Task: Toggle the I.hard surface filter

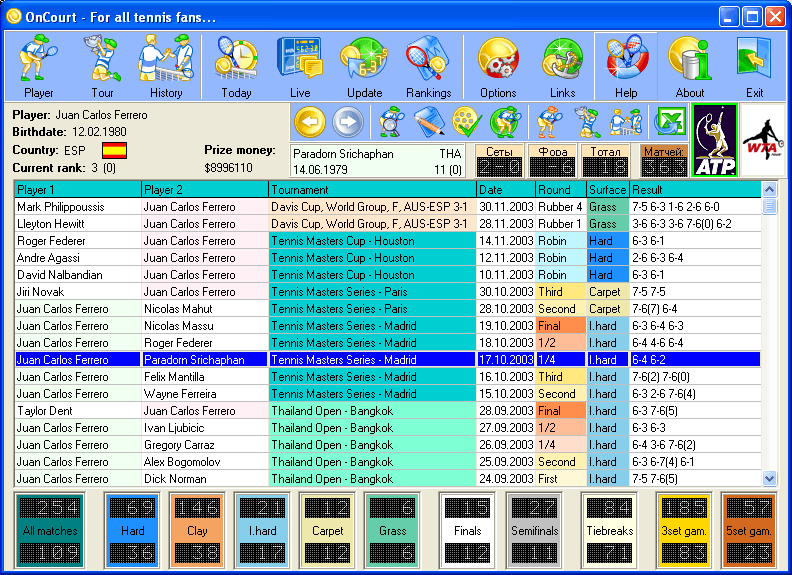Action: coord(262,531)
